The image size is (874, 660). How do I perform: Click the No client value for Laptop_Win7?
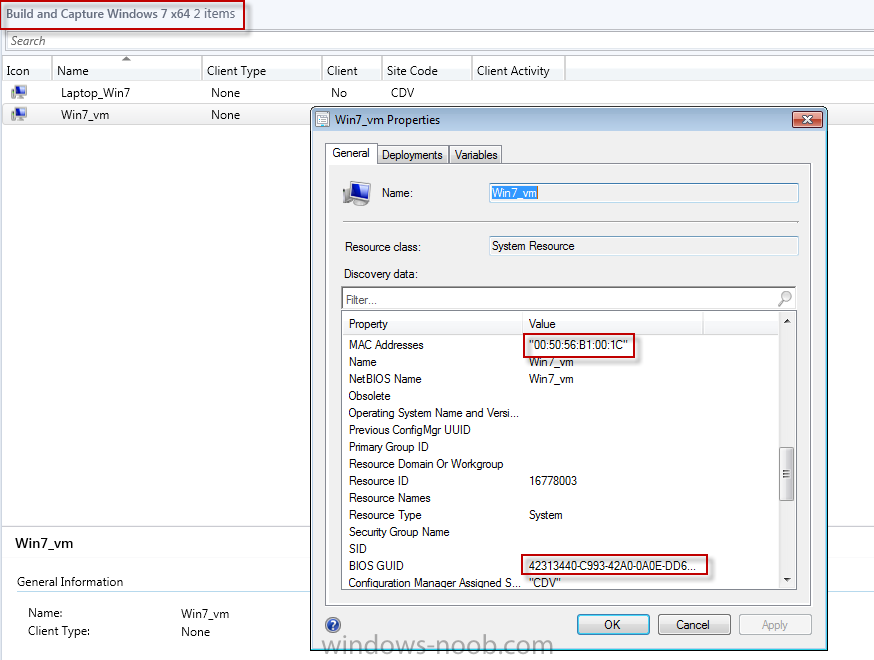pos(339,93)
